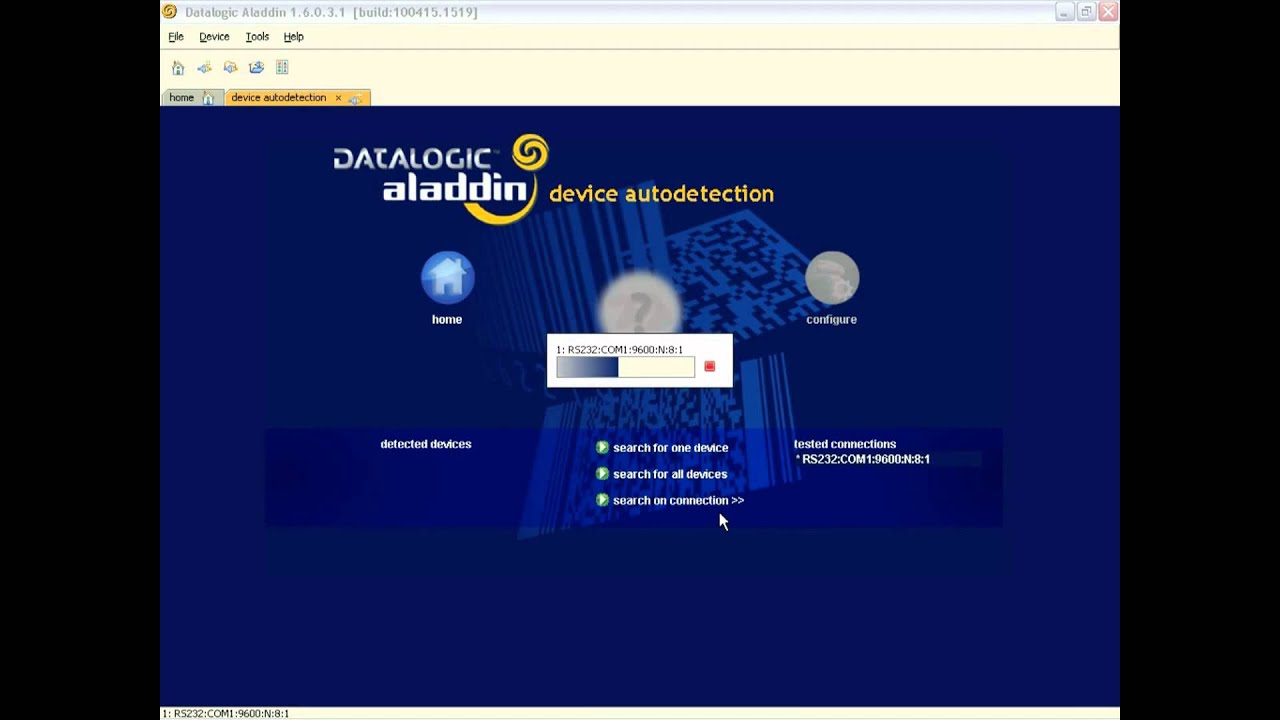This screenshot has height=720, width=1280.
Task: Expand search on connection >> options
Action: tap(678, 500)
